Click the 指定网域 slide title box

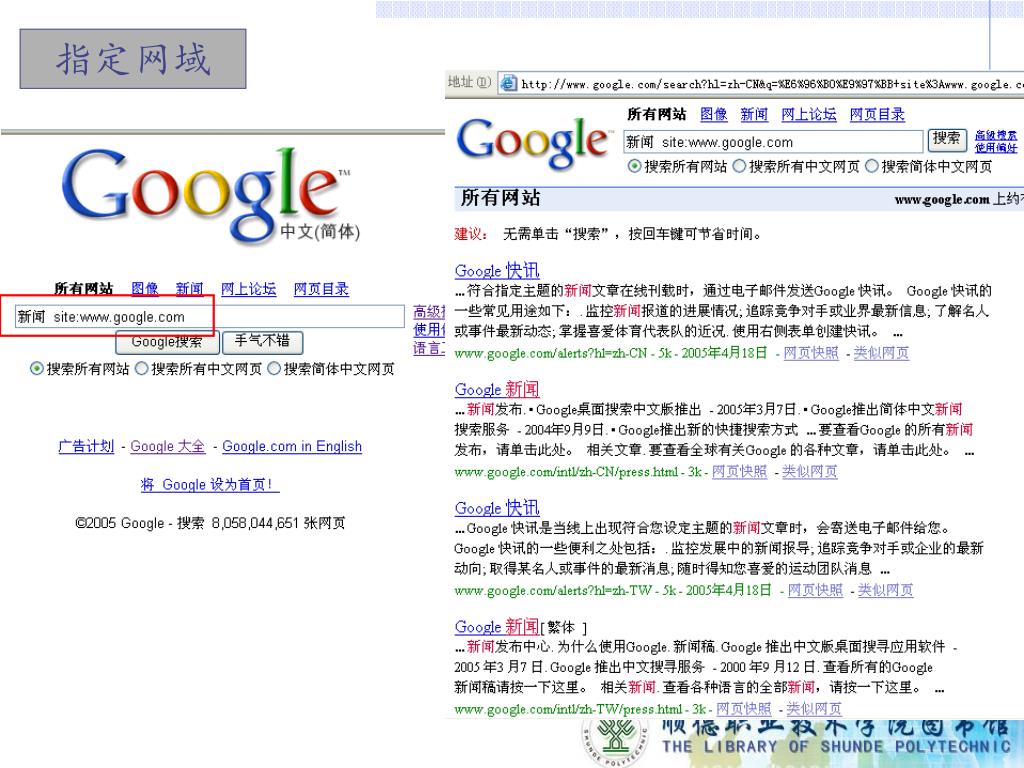pyautogui.click(x=133, y=59)
